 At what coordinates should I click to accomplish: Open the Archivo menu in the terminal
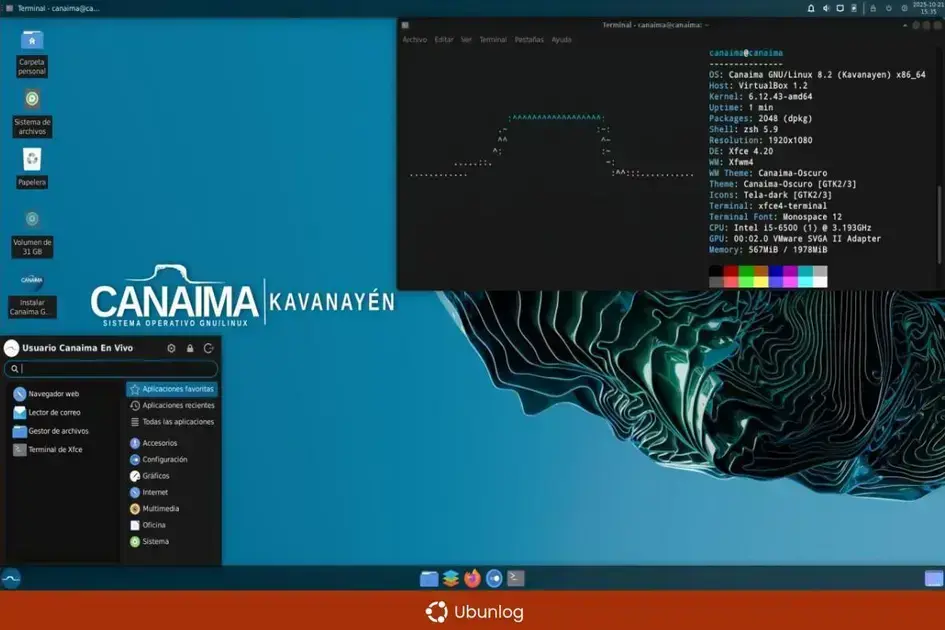pyautogui.click(x=415, y=40)
